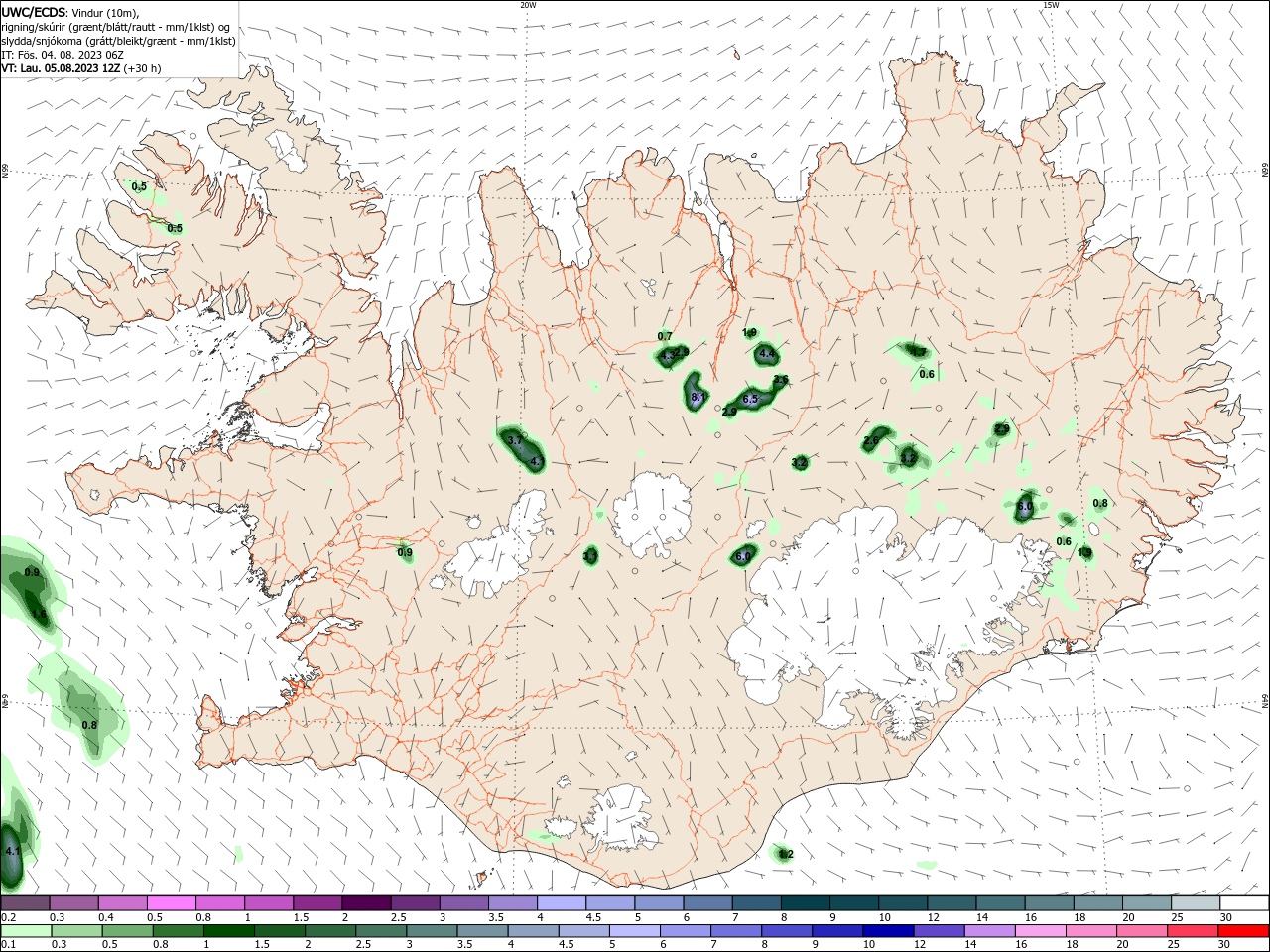Select the 1.2 value off the south coast
1270x952 pixels.
786,854
